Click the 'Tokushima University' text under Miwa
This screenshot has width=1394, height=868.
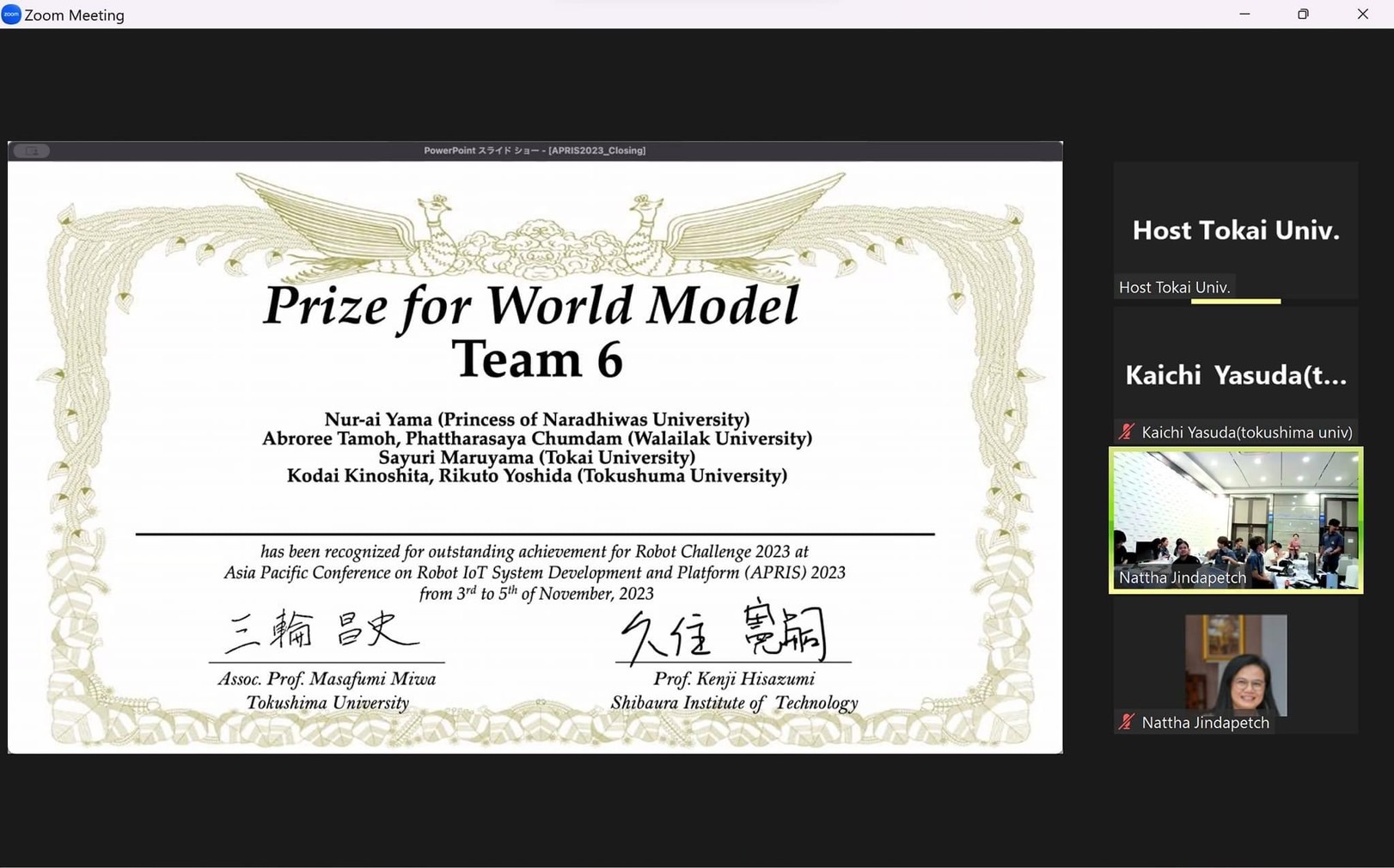(x=327, y=703)
